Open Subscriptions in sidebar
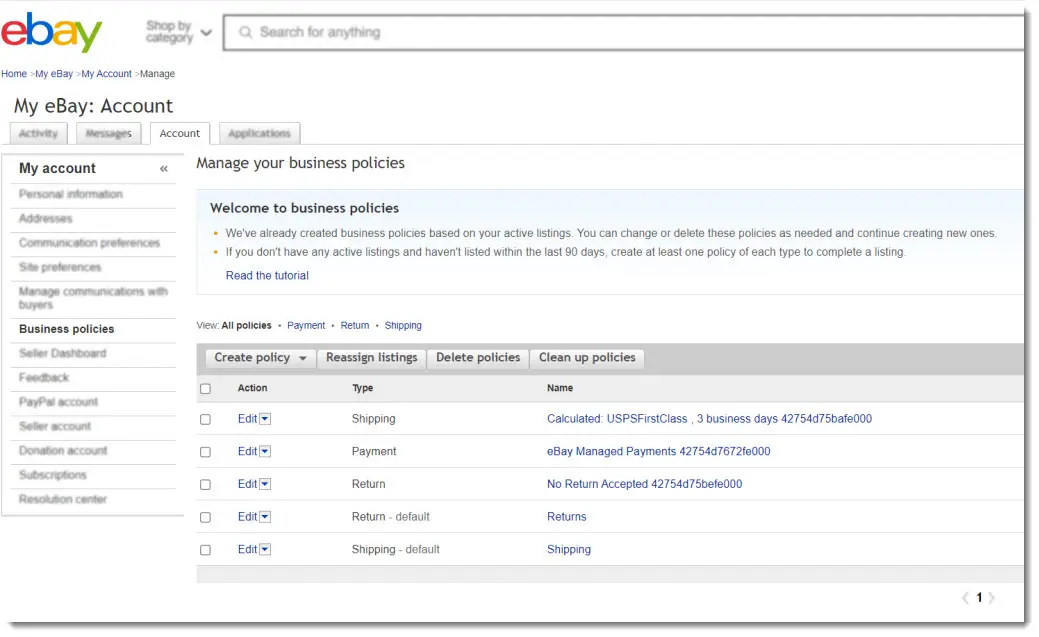The image size is (1039, 637). pyautogui.click(x=53, y=475)
